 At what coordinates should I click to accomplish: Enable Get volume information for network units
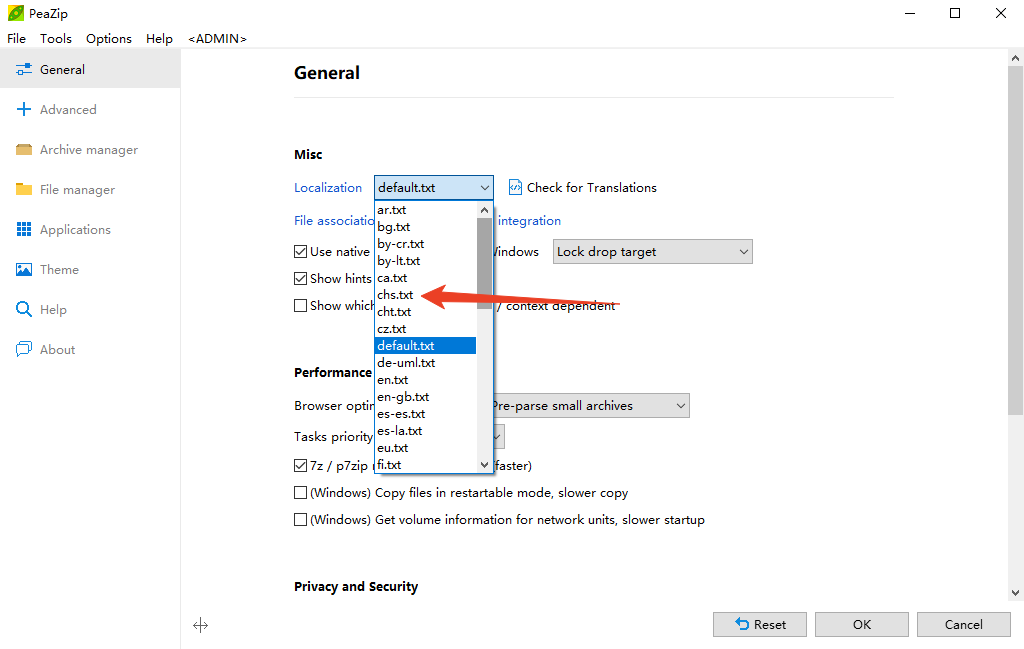pyautogui.click(x=300, y=520)
